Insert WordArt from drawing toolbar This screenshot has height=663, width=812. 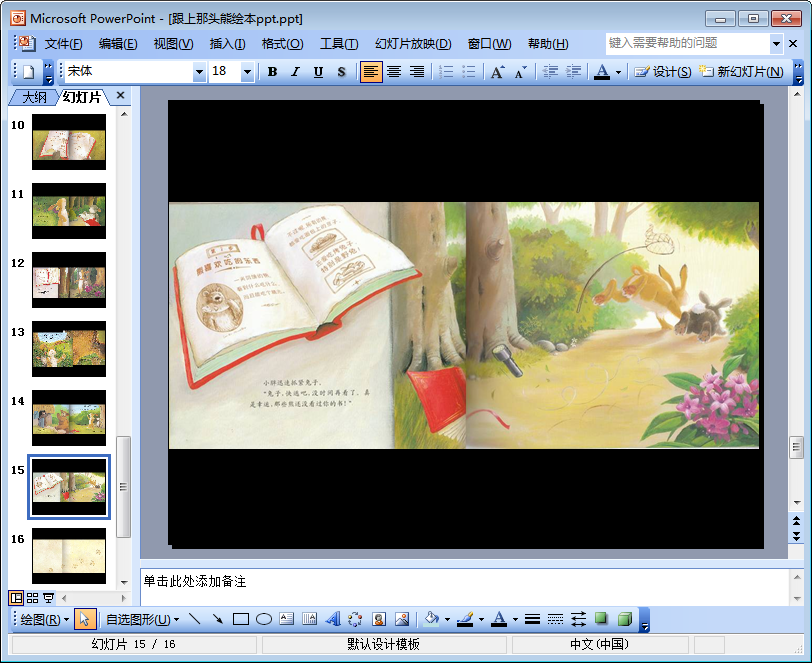[x=332, y=619]
